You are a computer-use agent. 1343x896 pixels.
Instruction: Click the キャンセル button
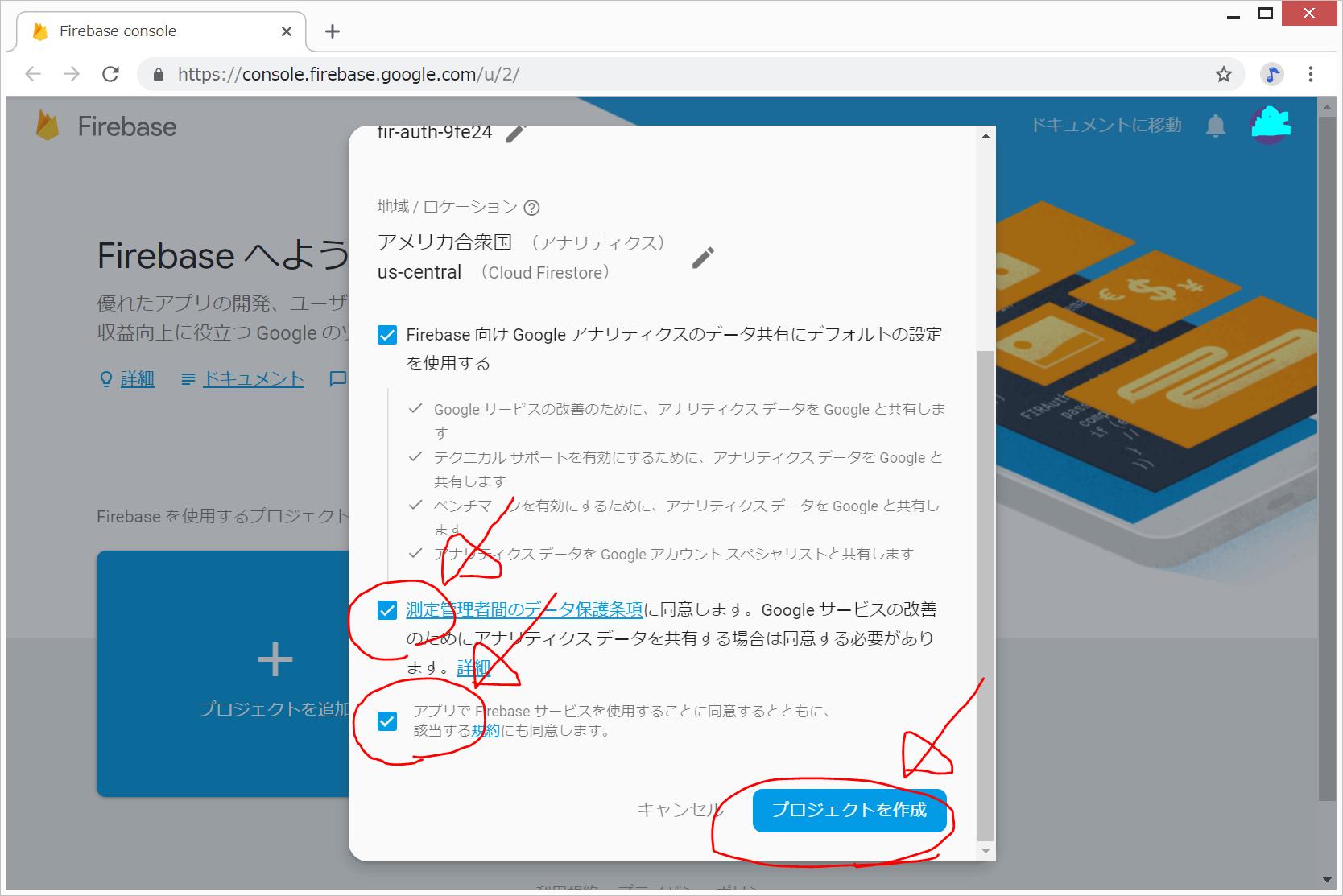679,810
